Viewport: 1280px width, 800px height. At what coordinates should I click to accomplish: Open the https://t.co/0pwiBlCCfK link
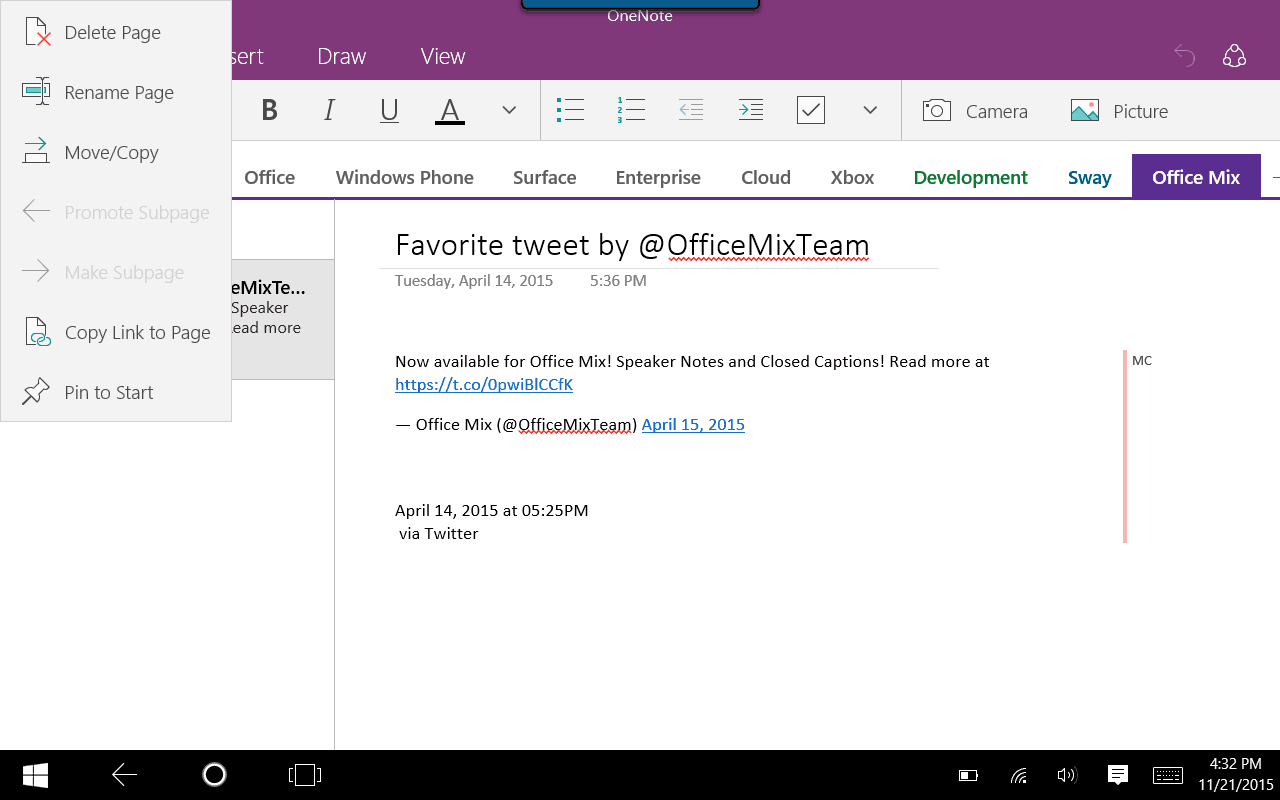(x=484, y=384)
